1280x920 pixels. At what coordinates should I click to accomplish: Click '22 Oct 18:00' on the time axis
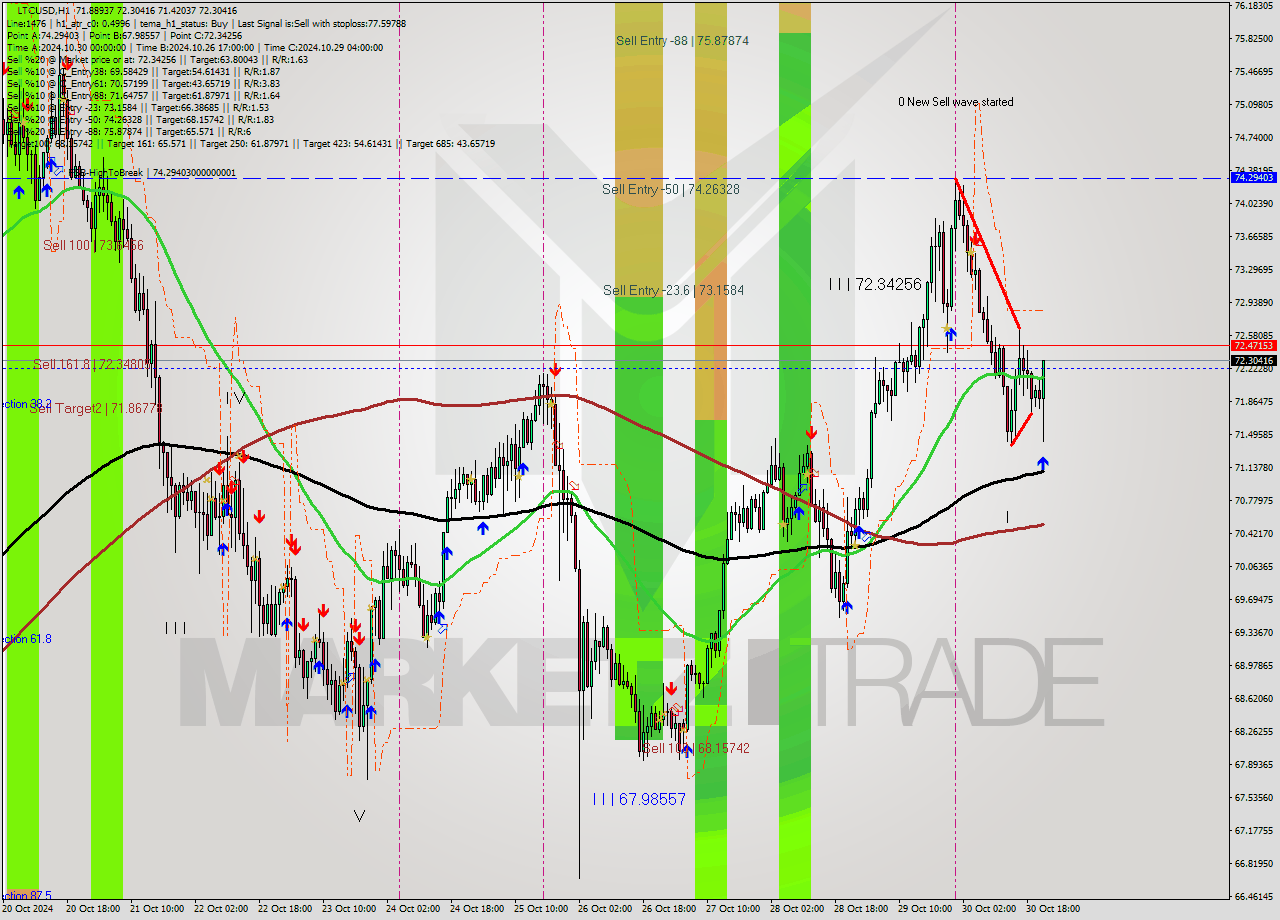coord(284,908)
